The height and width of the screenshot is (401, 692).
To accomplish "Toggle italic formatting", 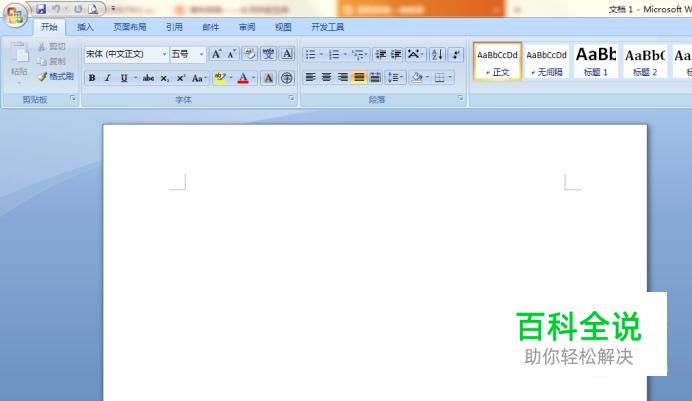I will [107, 78].
